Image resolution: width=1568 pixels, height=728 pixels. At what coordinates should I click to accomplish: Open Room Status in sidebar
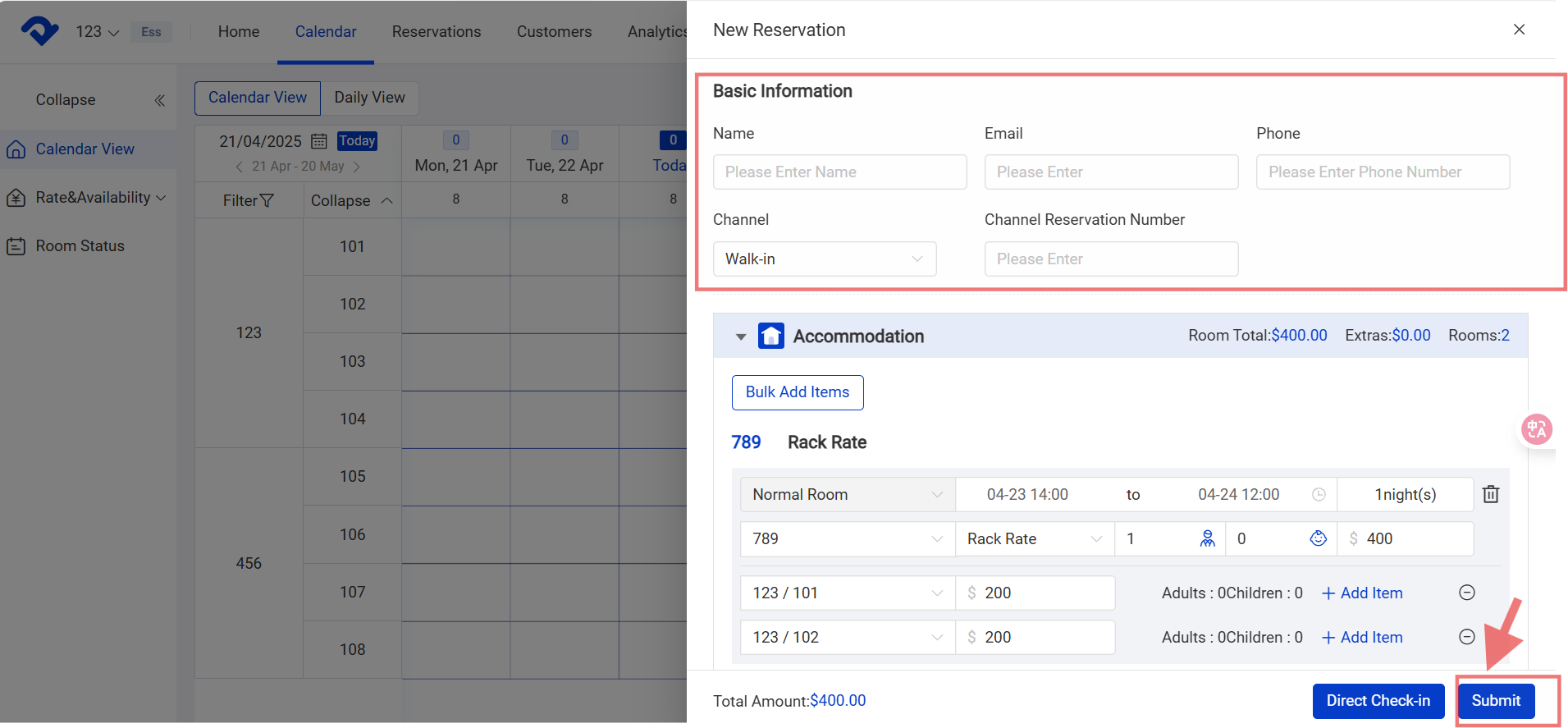point(80,245)
